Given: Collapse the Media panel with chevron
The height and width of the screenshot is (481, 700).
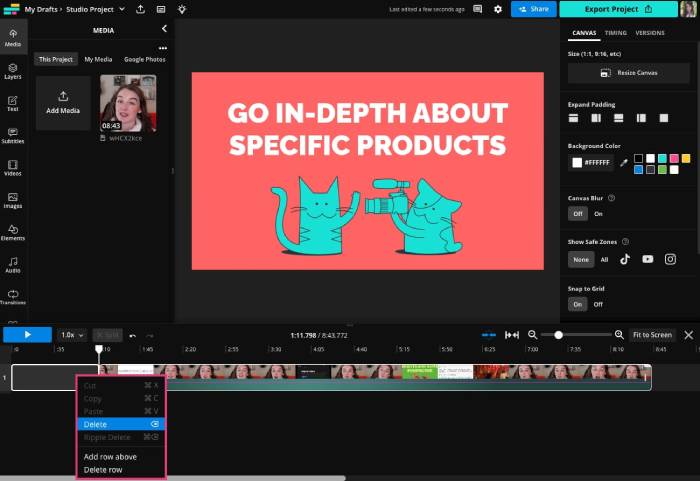Looking at the screenshot, I should pos(164,29).
